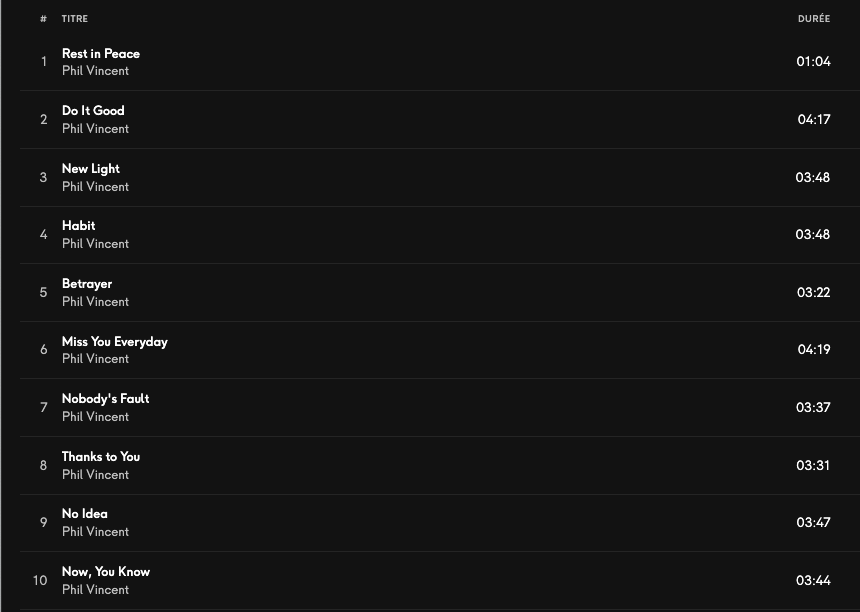Visit Phil Vincent link below No Idea
860x612 pixels.
click(x=95, y=532)
